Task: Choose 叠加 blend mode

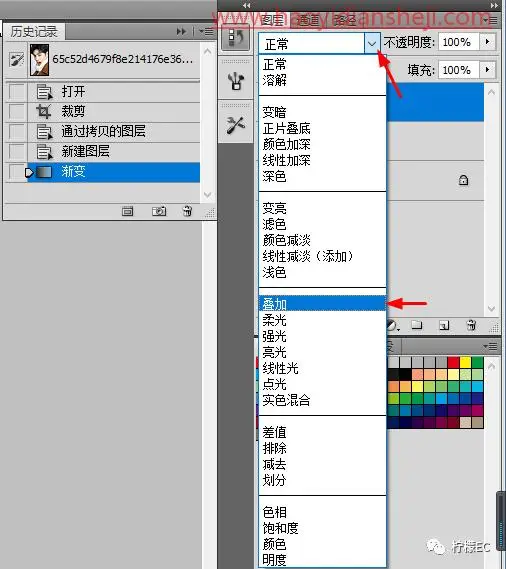Action: [322, 303]
